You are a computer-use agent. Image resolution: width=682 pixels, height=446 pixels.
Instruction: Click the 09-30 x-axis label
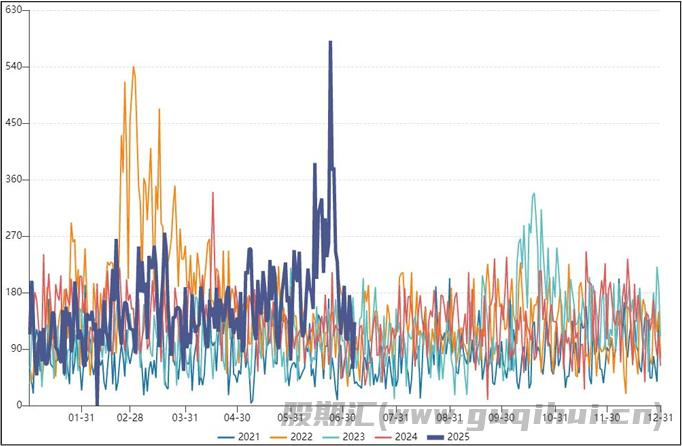point(501,417)
